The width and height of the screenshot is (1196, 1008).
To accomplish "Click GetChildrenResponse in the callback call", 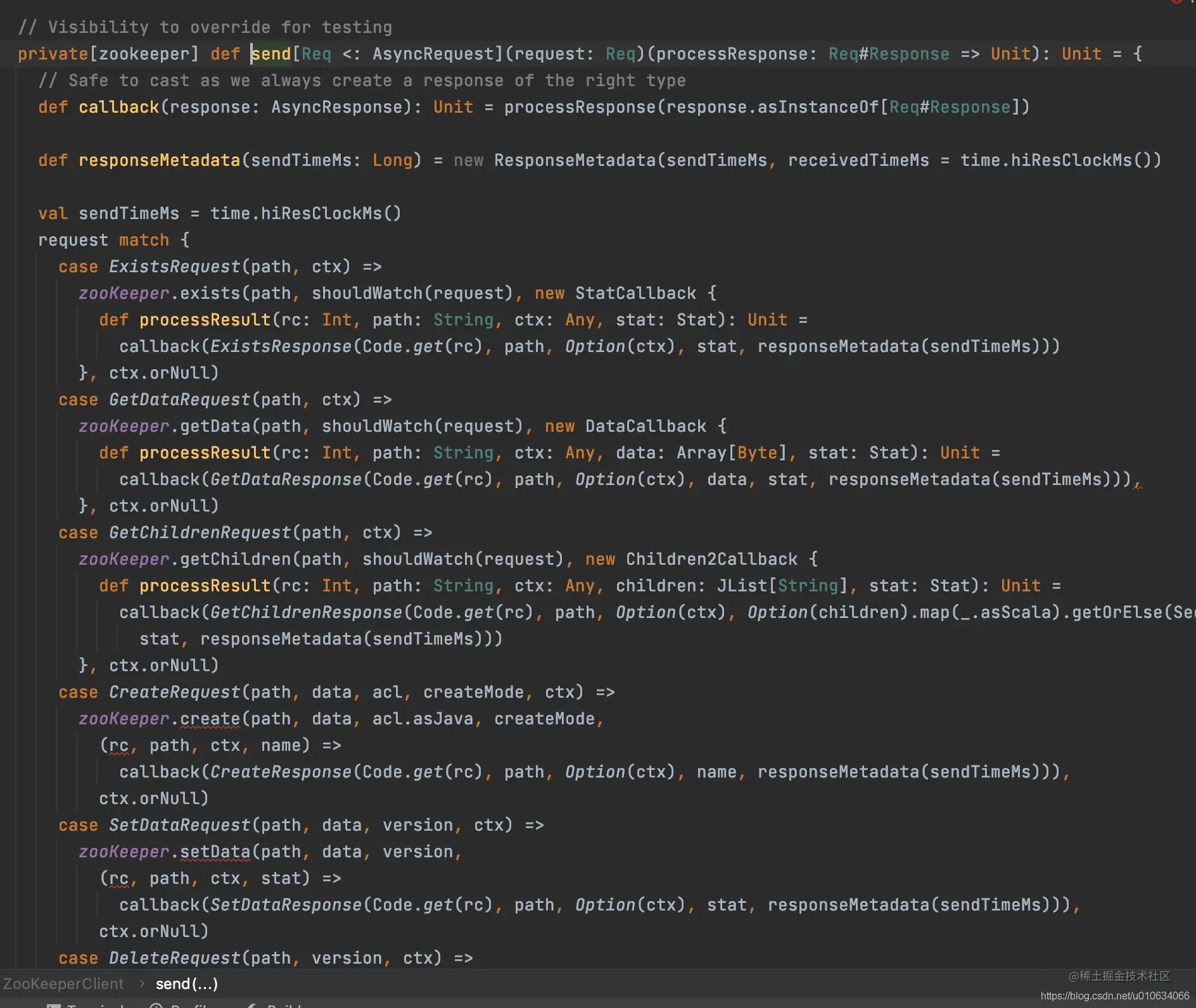I will 306,612.
